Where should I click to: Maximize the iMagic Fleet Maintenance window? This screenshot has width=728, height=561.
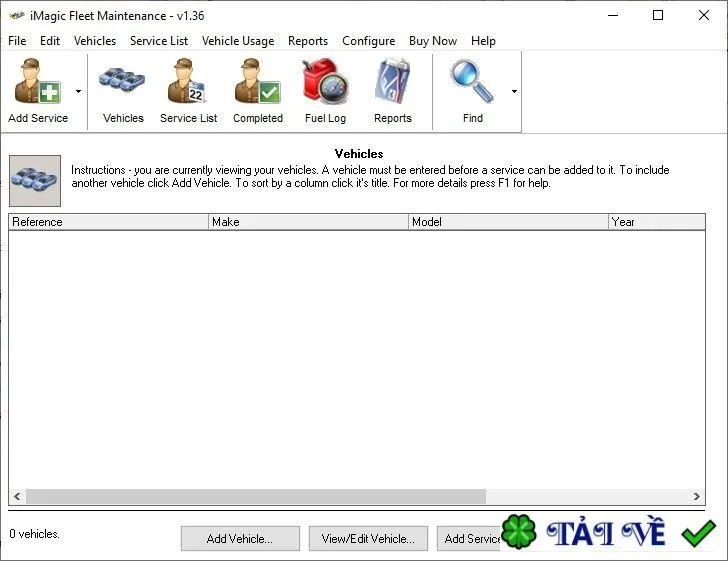point(658,15)
